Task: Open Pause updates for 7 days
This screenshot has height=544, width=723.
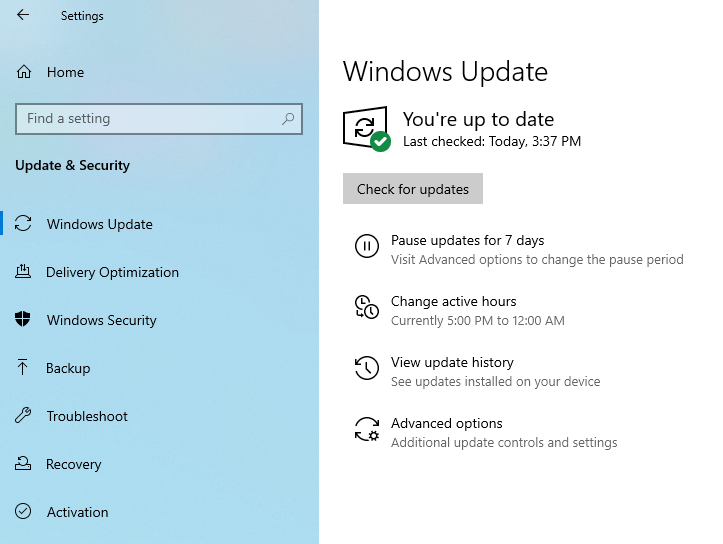Action: point(468,240)
